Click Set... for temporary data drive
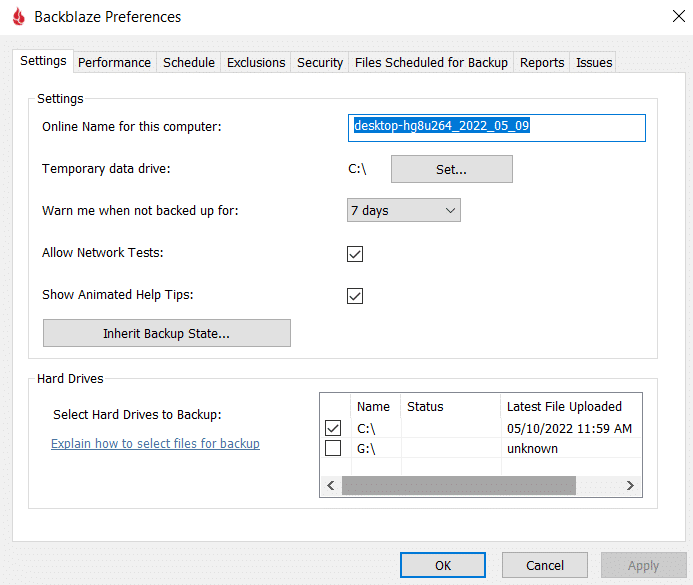The height and width of the screenshot is (585, 693). pos(452,169)
